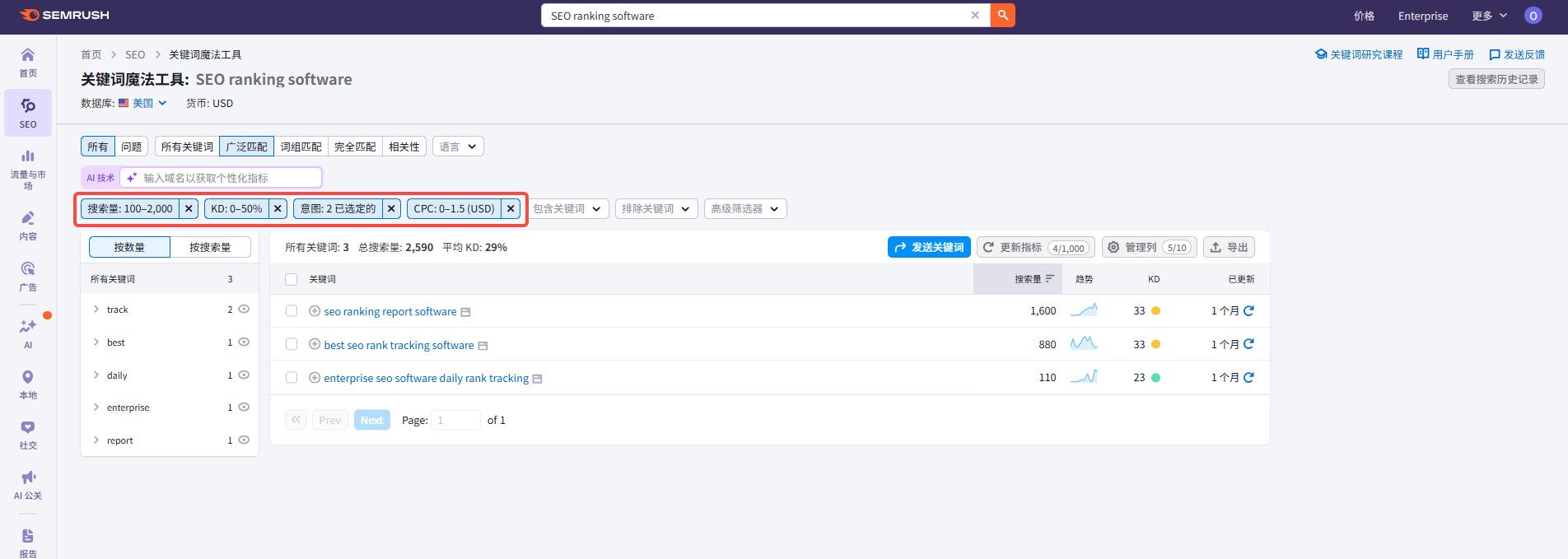Clear the search box with X icon
Image resolution: width=1568 pixels, height=559 pixels.
(975, 16)
